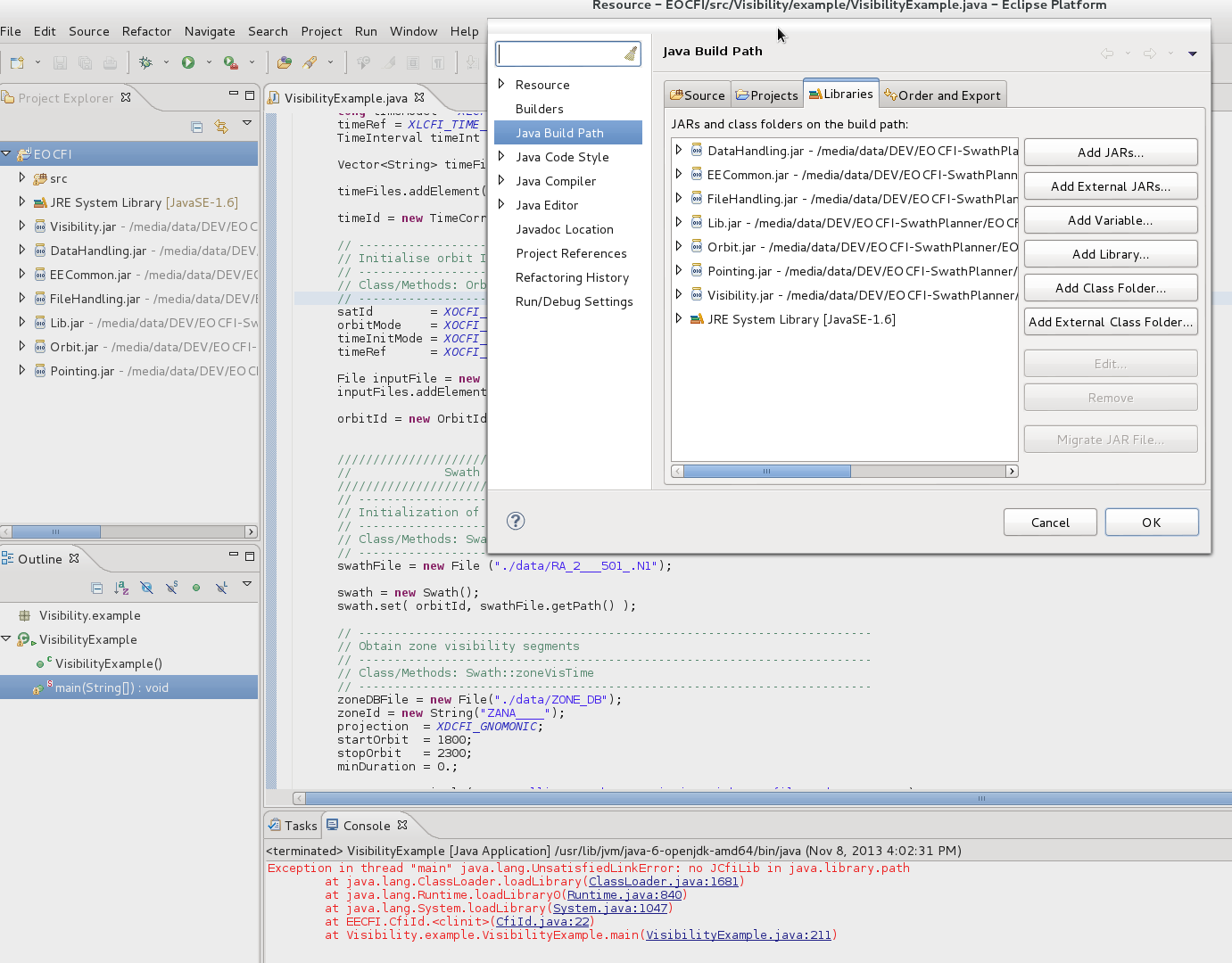The width and height of the screenshot is (1232, 963).
Task: Click the horizontal scrollbar under the JARs list
Action: 766,471
